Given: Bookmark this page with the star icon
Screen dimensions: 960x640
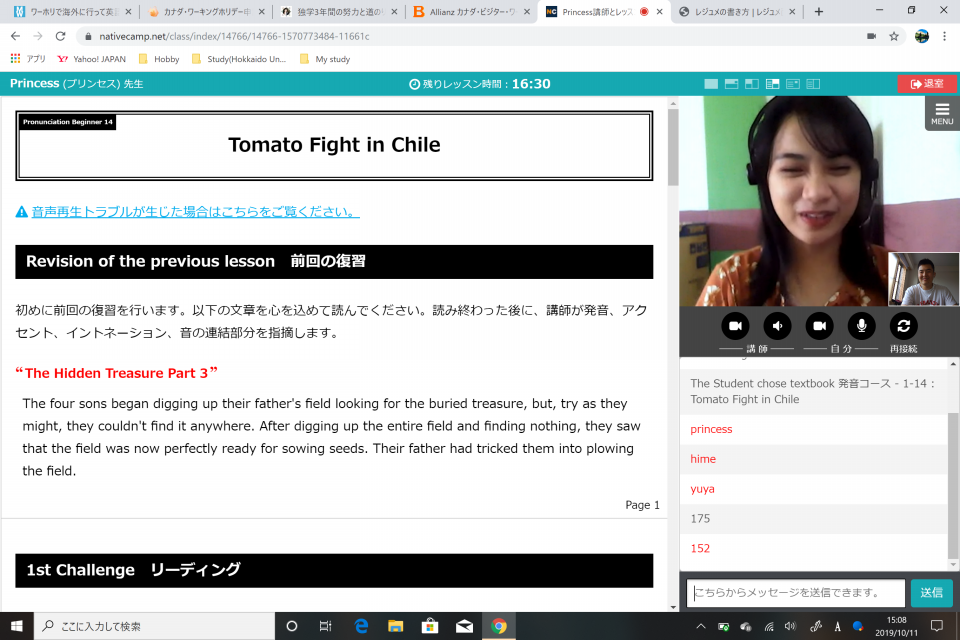Looking at the screenshot, I should (894, 36).
